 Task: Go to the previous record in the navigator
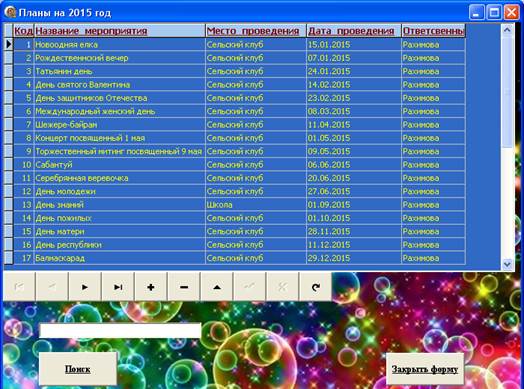point(52,287)
